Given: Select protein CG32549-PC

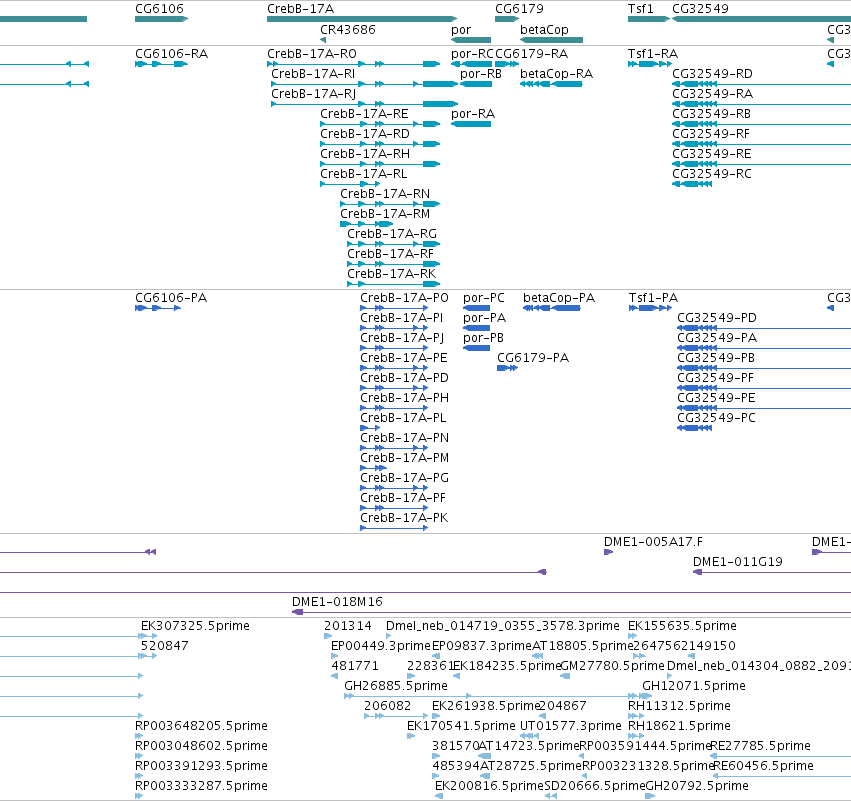Looking at the screenshot, I should [716, 418].
